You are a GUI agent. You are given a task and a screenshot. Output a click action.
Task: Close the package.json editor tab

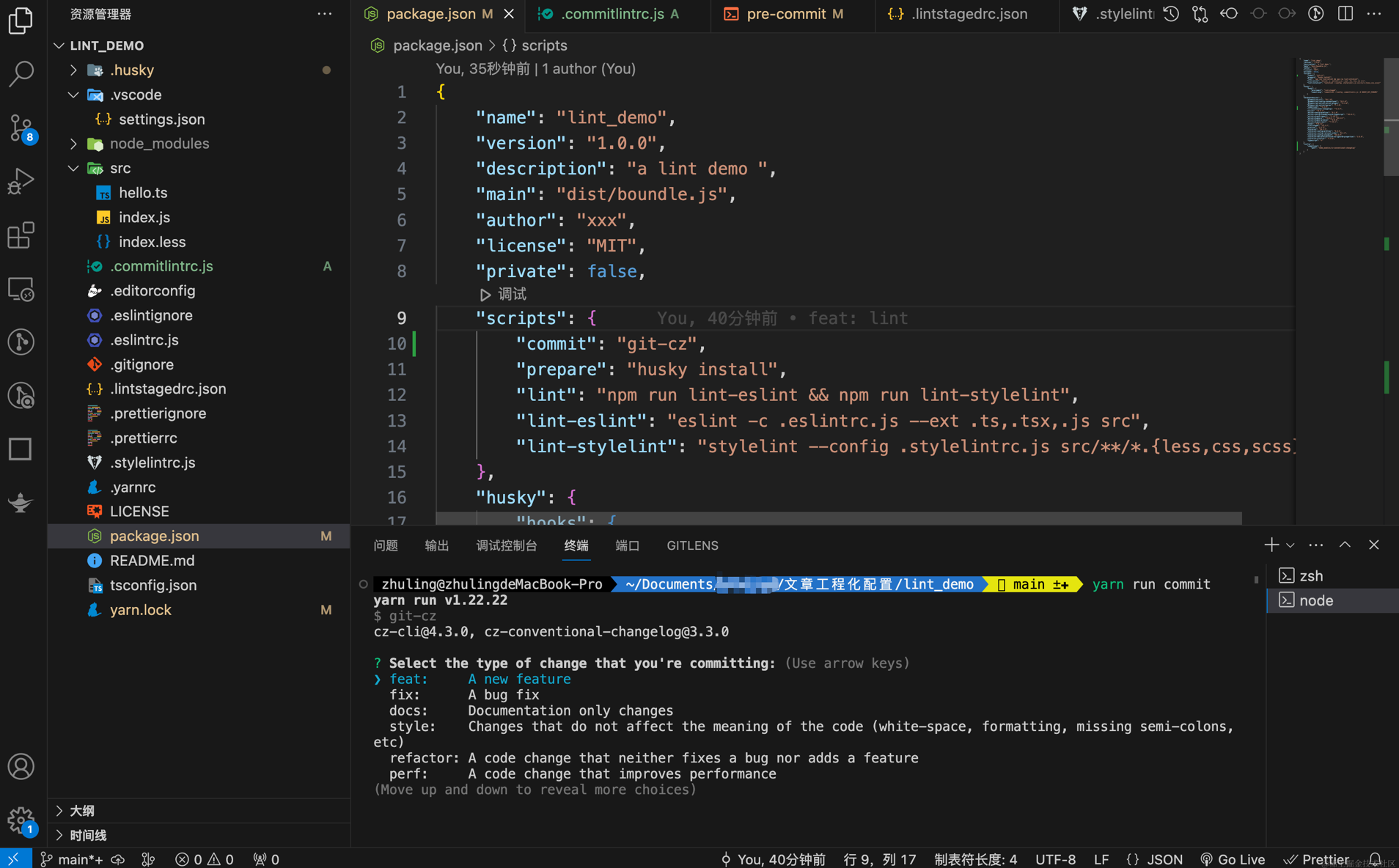[509, 14]
